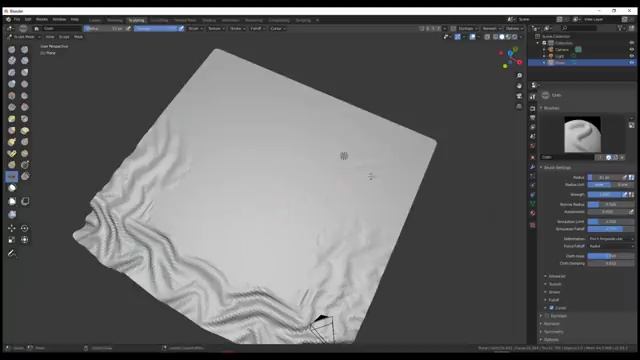Select the Box Mask tool
This screenshot has height=360, width=640.
click(x=12, y=201)
